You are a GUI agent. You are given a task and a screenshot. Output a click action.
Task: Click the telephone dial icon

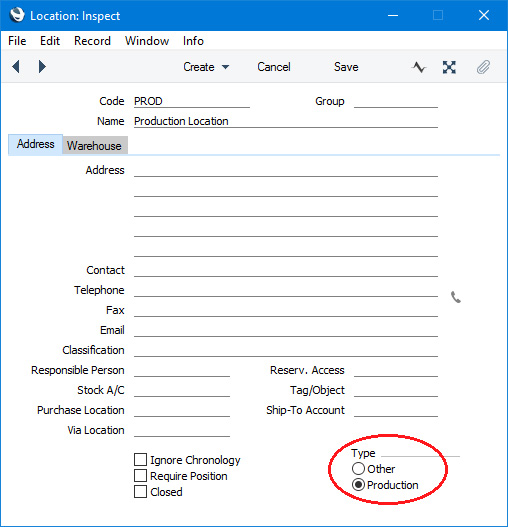click(456, 297)
